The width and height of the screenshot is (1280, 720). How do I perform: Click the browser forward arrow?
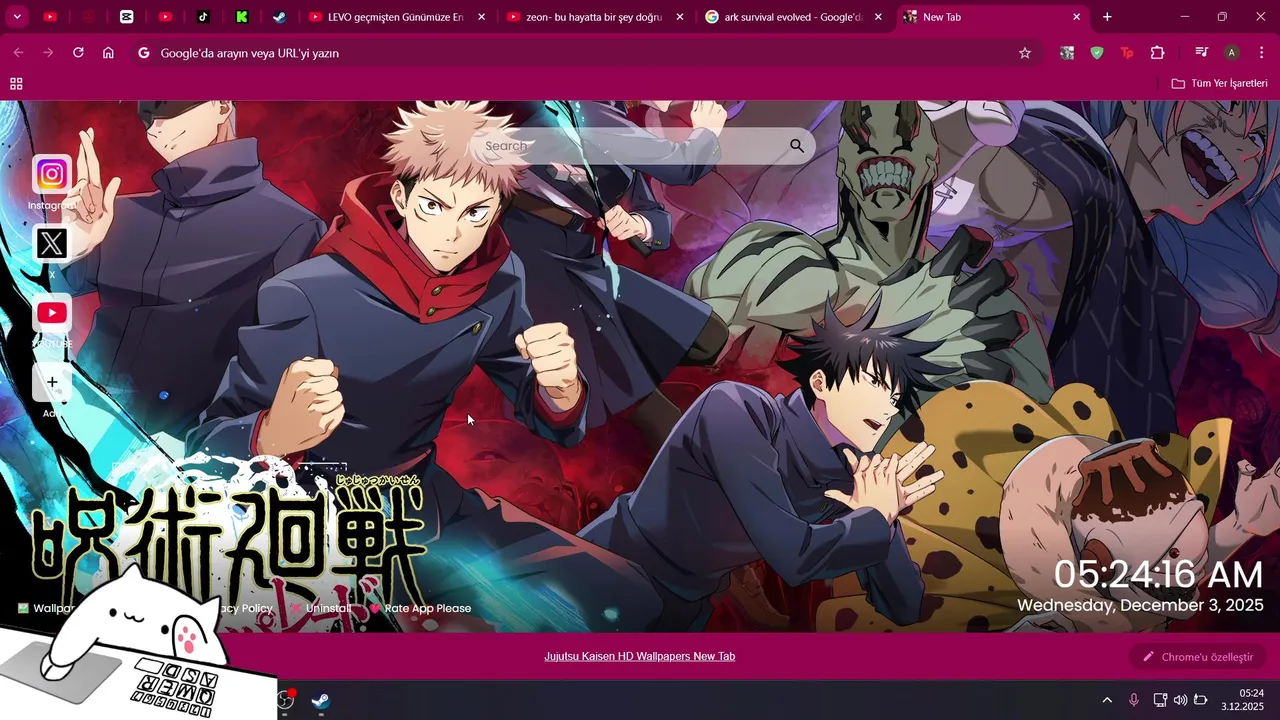tap(48, 53)
